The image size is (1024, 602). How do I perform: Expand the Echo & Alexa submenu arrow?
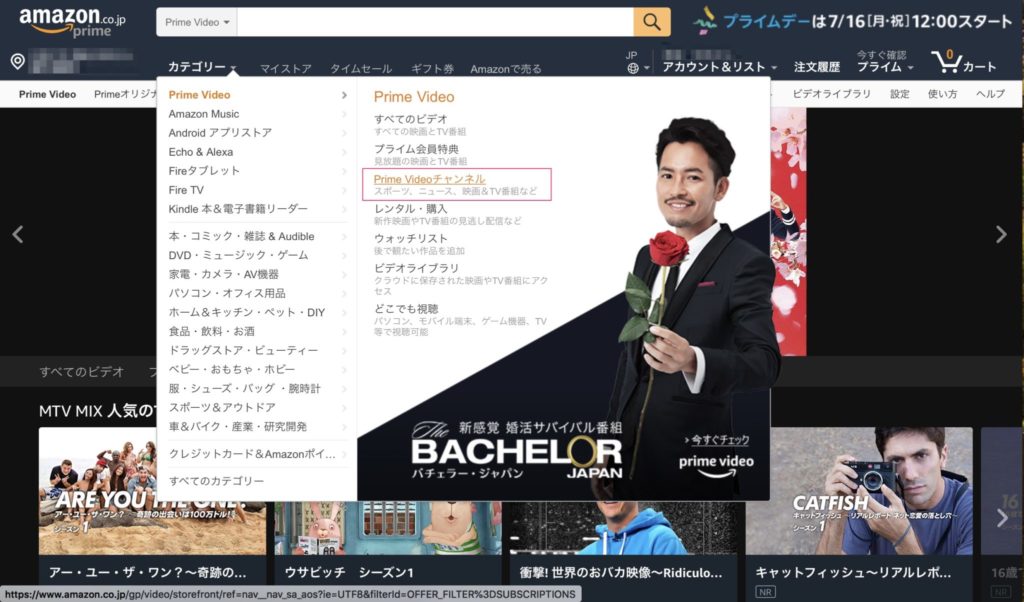[344, 152]
